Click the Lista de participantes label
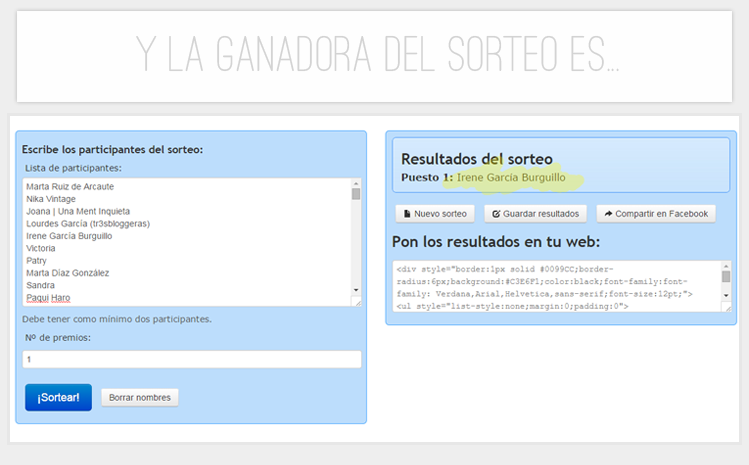The width and height of the screenshot is (749, 465). click(x=73, y=168)
